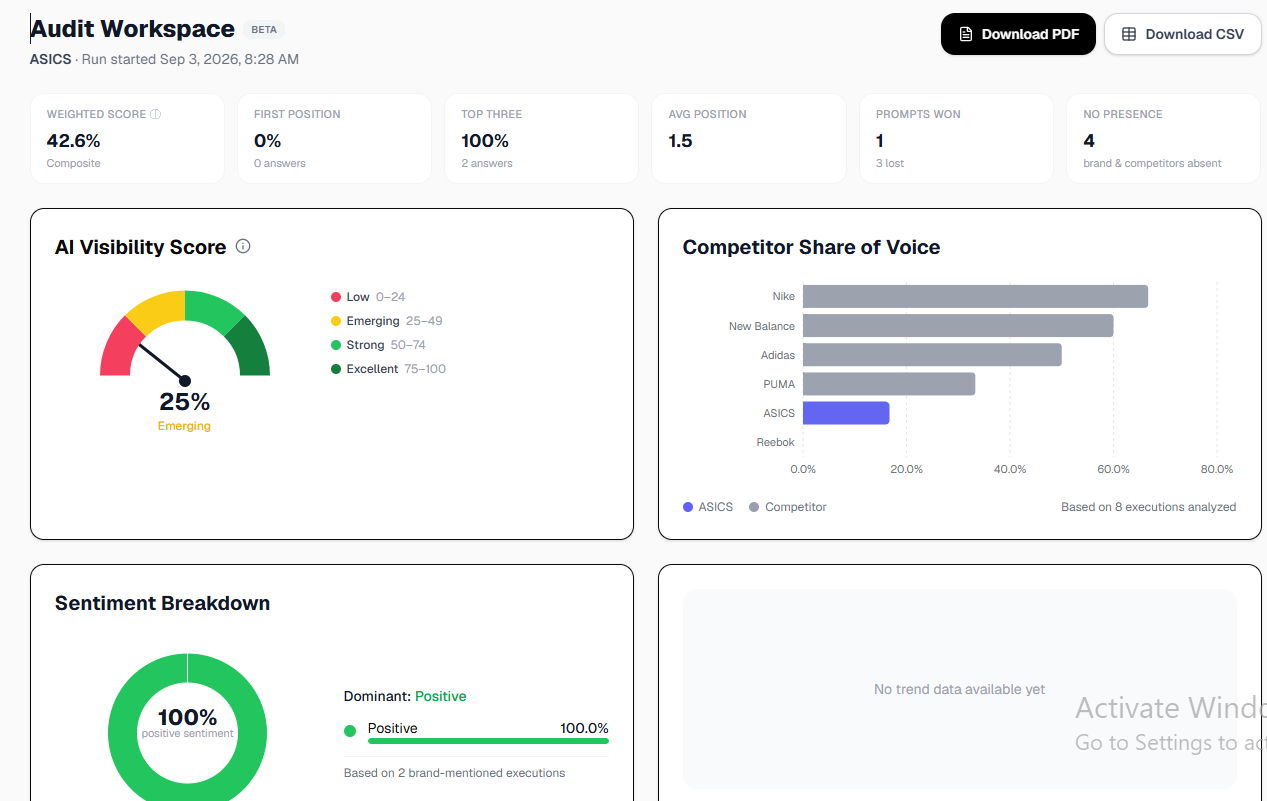Screen dimensions: 1267x801
Task: Click the ASICS legend dot below chart
Action: (688, 507)
